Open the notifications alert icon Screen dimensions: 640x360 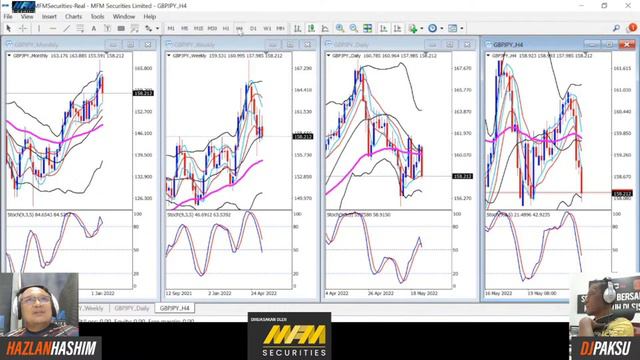point(632,28)
